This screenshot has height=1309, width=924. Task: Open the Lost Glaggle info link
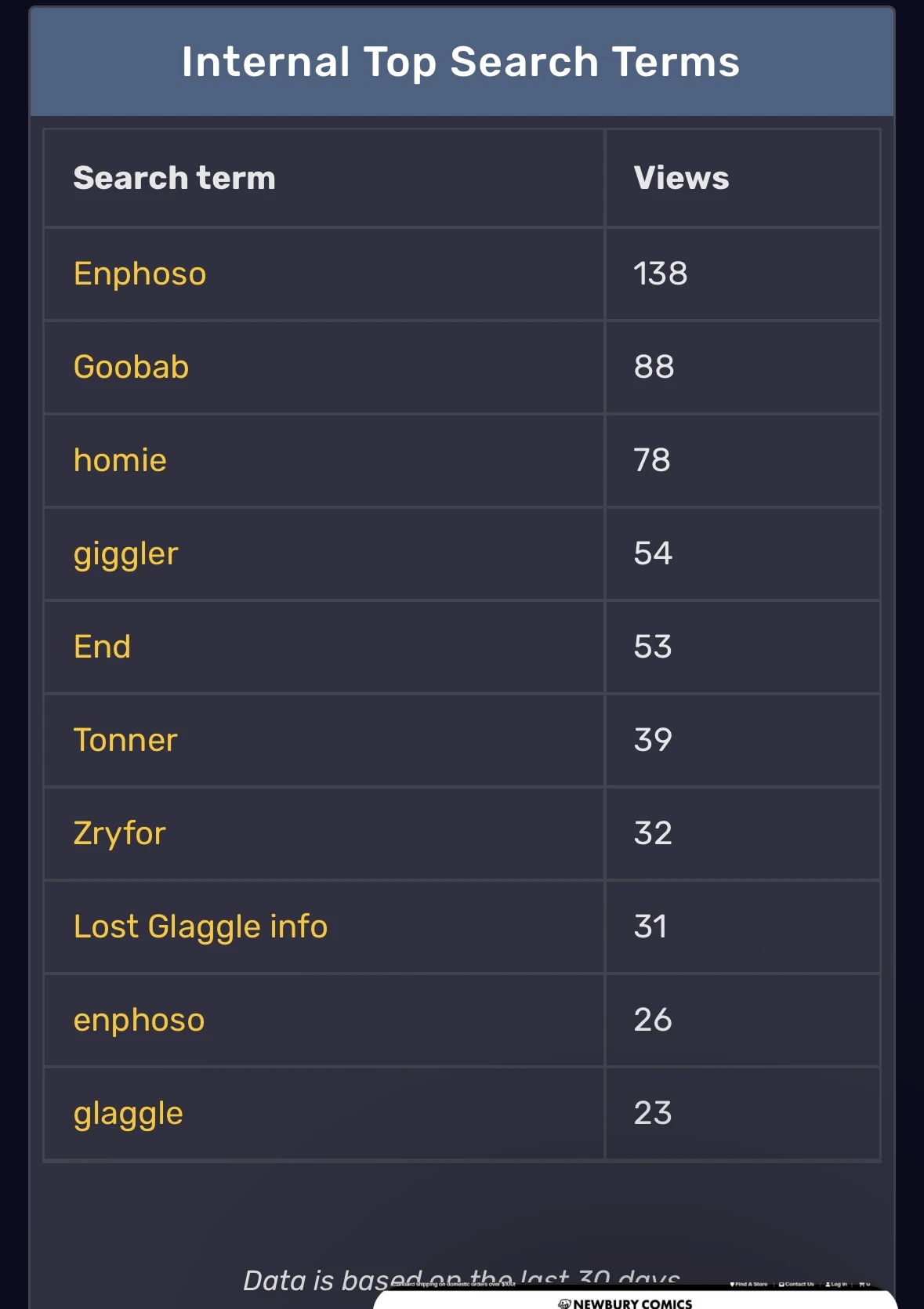[200, 927]
